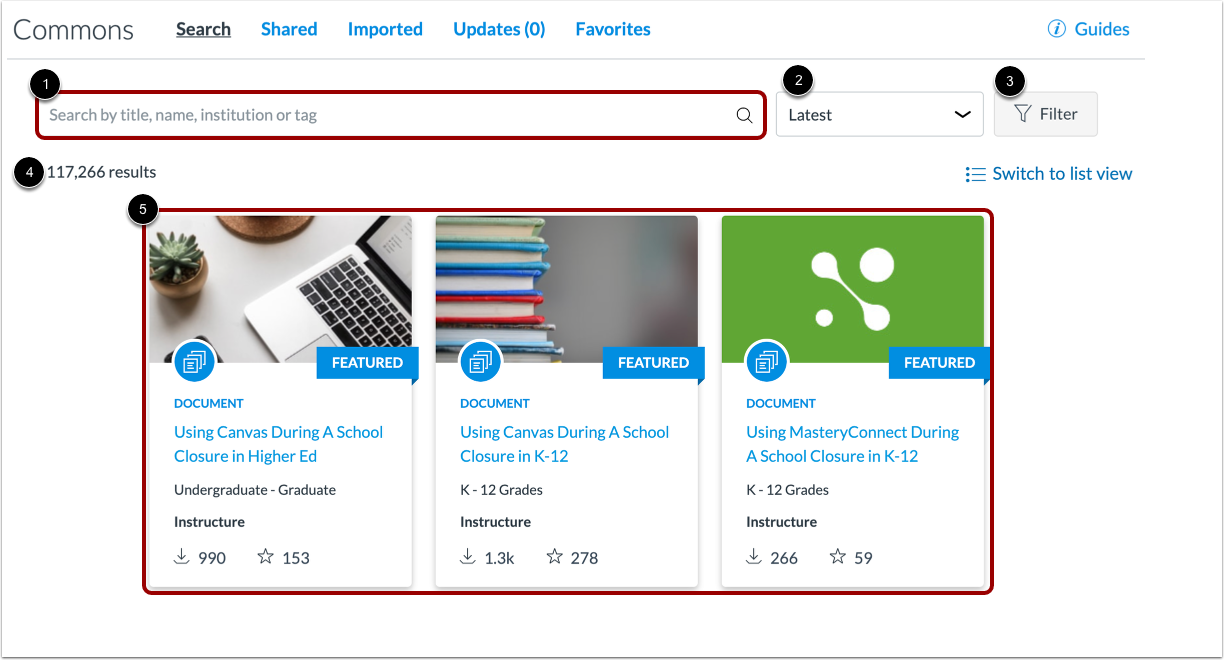This screenshot has width=1224, height=660.
Task: Open the Latest sort dropdown
Action: 878,113
